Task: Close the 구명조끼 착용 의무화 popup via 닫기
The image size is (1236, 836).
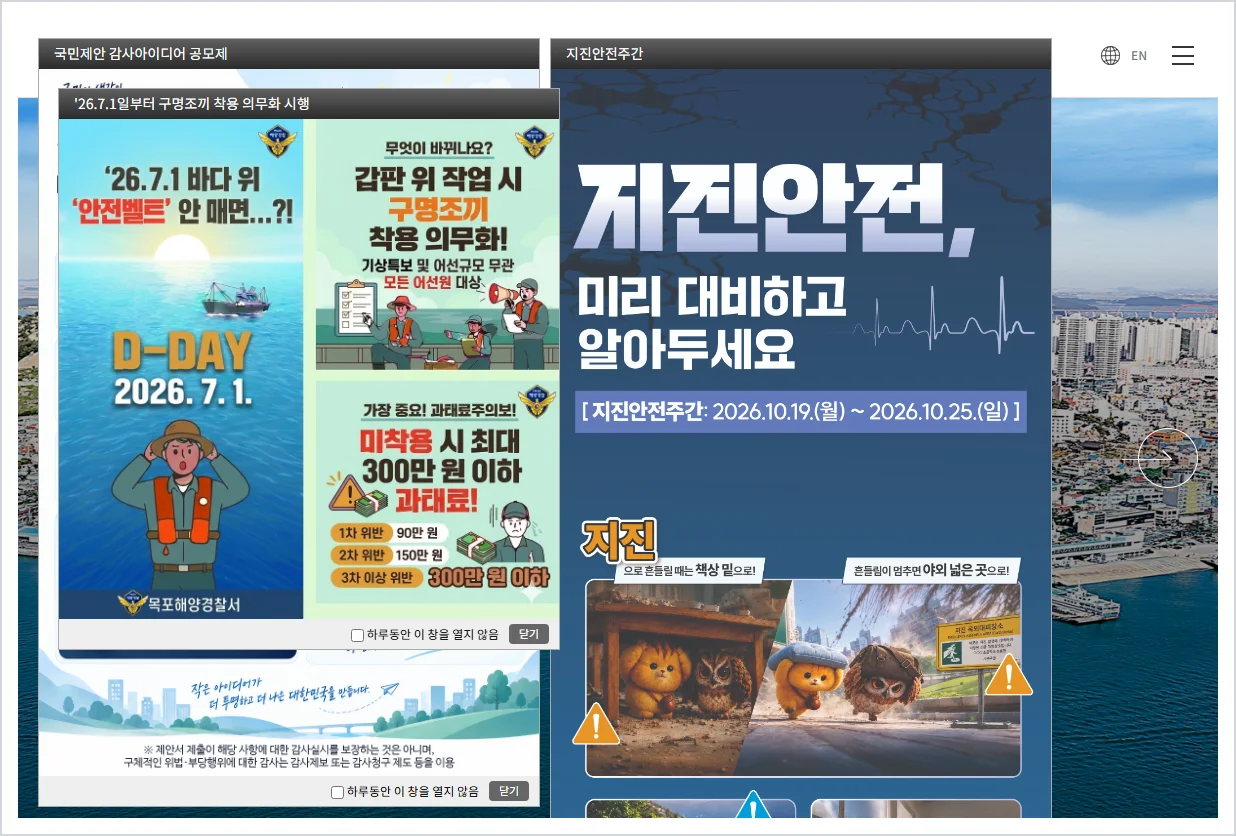Action: point(529,634)
